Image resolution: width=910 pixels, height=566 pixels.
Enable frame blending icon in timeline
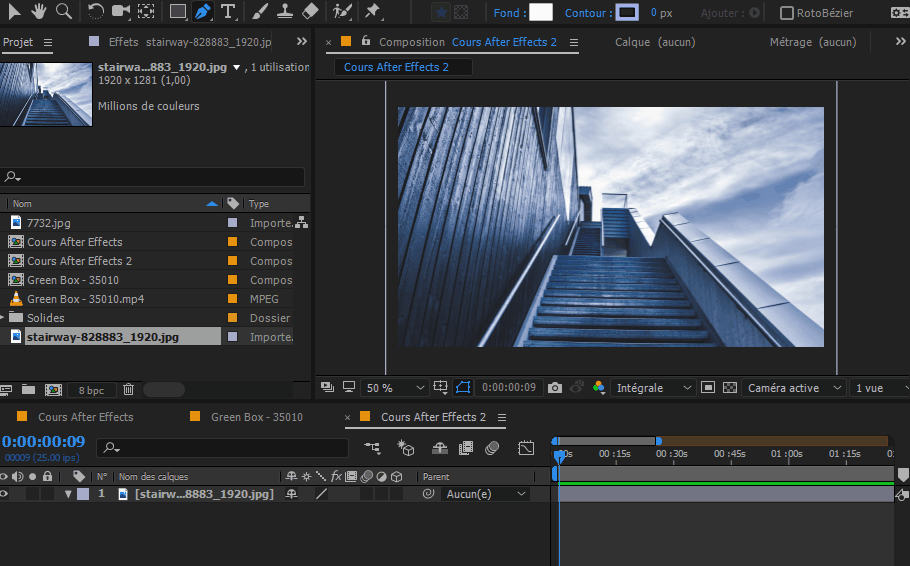(x=466, y=448)
